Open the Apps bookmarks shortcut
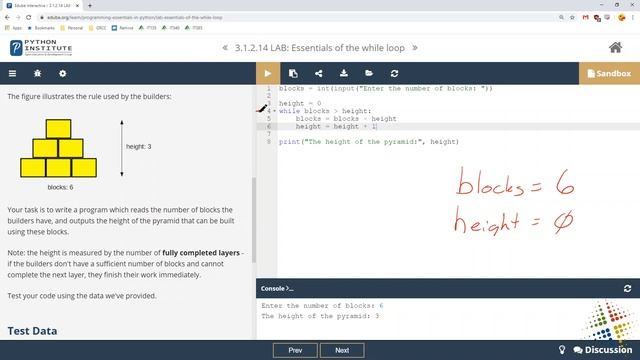 point(13,28)
